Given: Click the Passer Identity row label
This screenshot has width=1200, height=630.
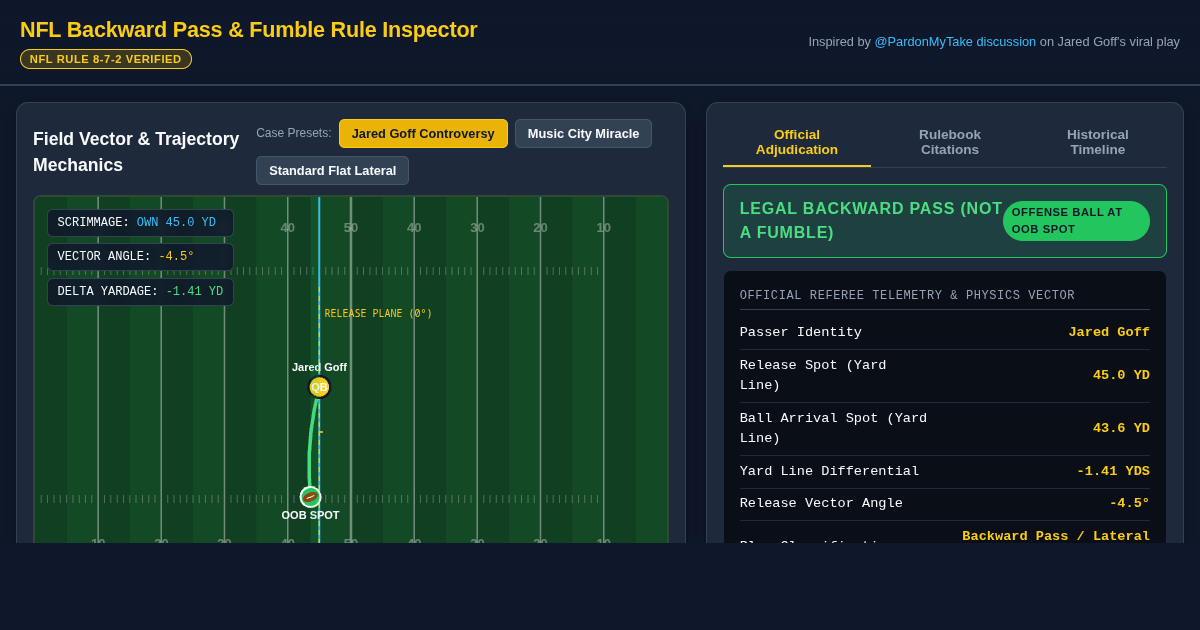Looking at the screenshot, I should click(801, 333).
